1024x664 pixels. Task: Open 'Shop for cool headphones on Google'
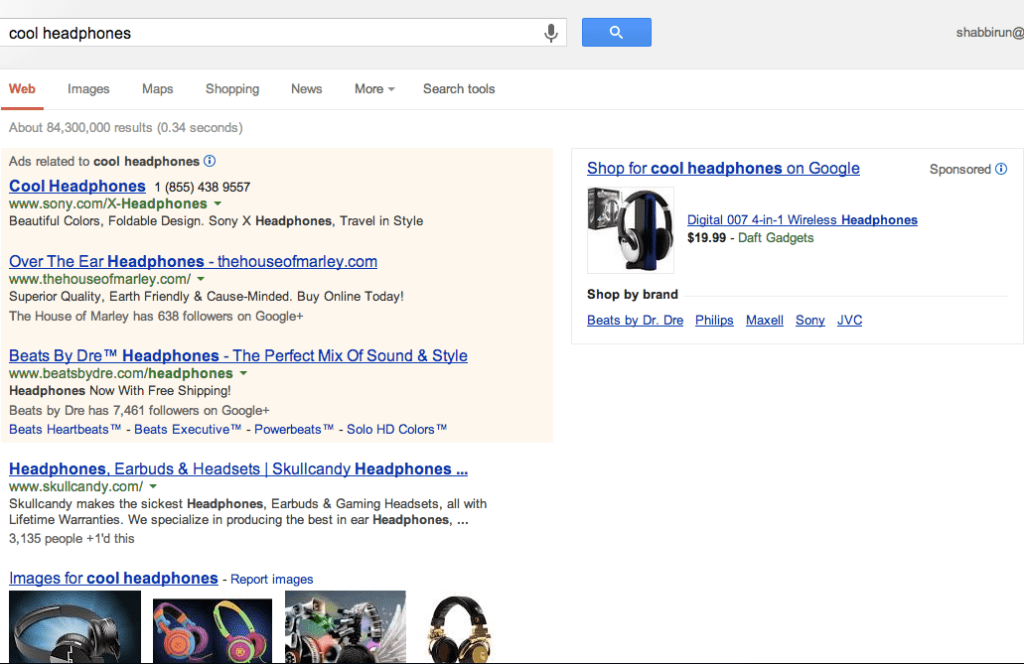[x=723, y=168]
